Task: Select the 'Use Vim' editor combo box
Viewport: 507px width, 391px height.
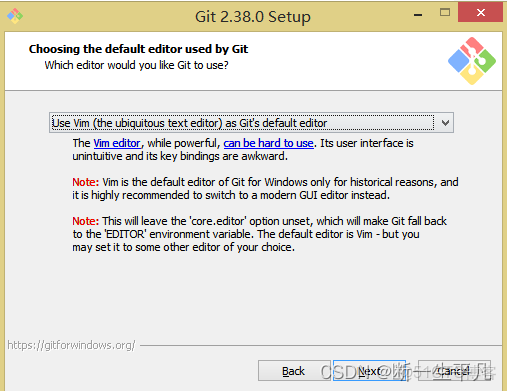Action: pos(251,123)
